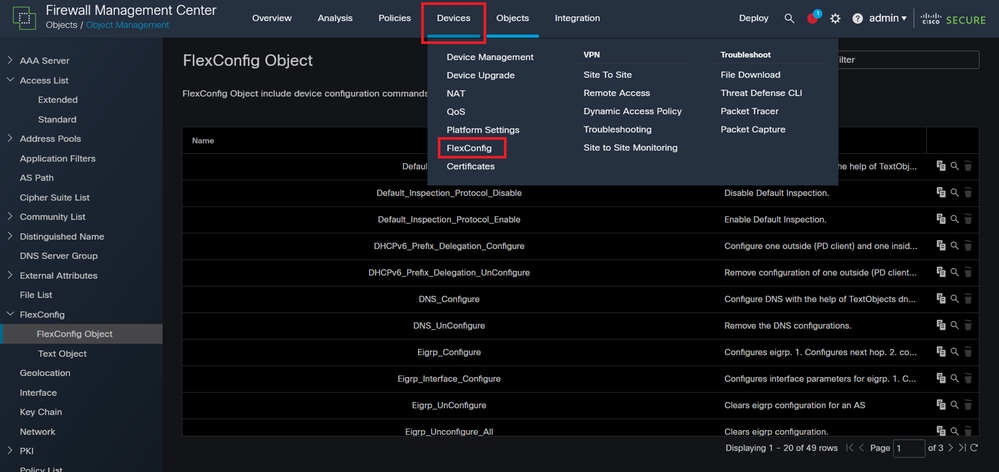
Task: Expand the External Attributes node
Action: [10, 275]
